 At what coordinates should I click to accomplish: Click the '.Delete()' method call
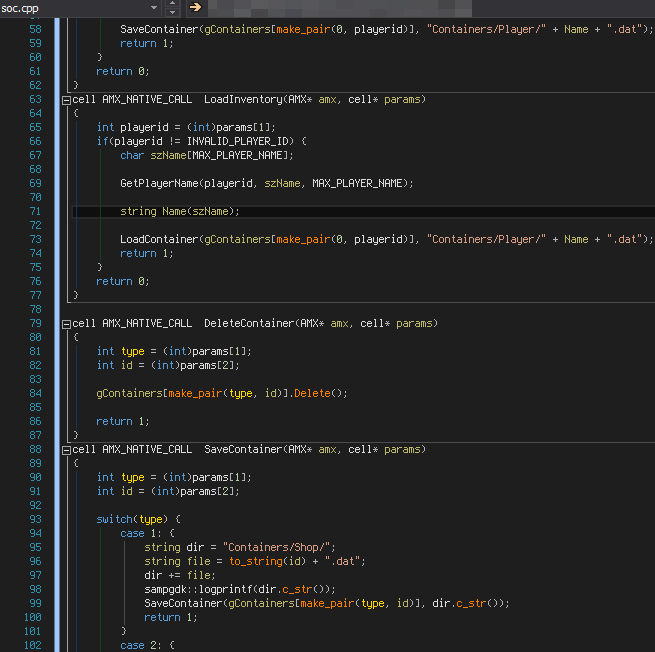click(x=318, y=393)
